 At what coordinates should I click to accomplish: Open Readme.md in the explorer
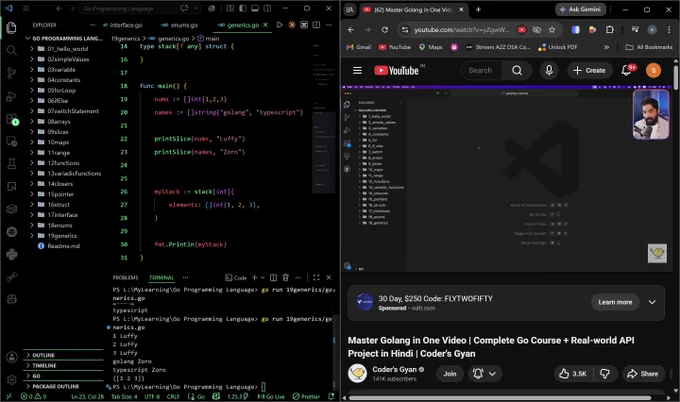click(x=64, y=246)
